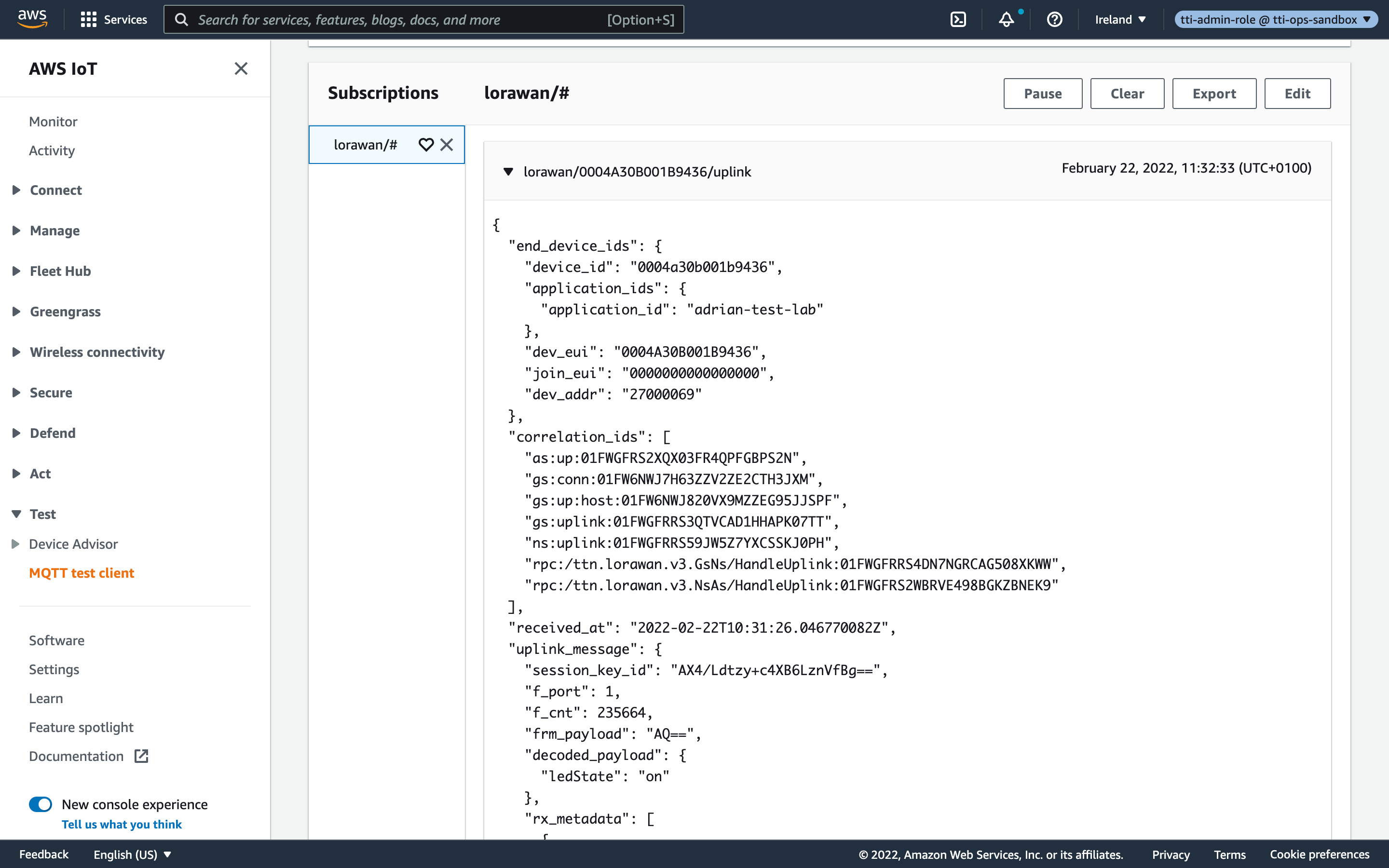The width and height of the screenshot is (1389, 868).
Task: Open the Services grid menu
Action: pyautogui.click(x=113, y=19)
